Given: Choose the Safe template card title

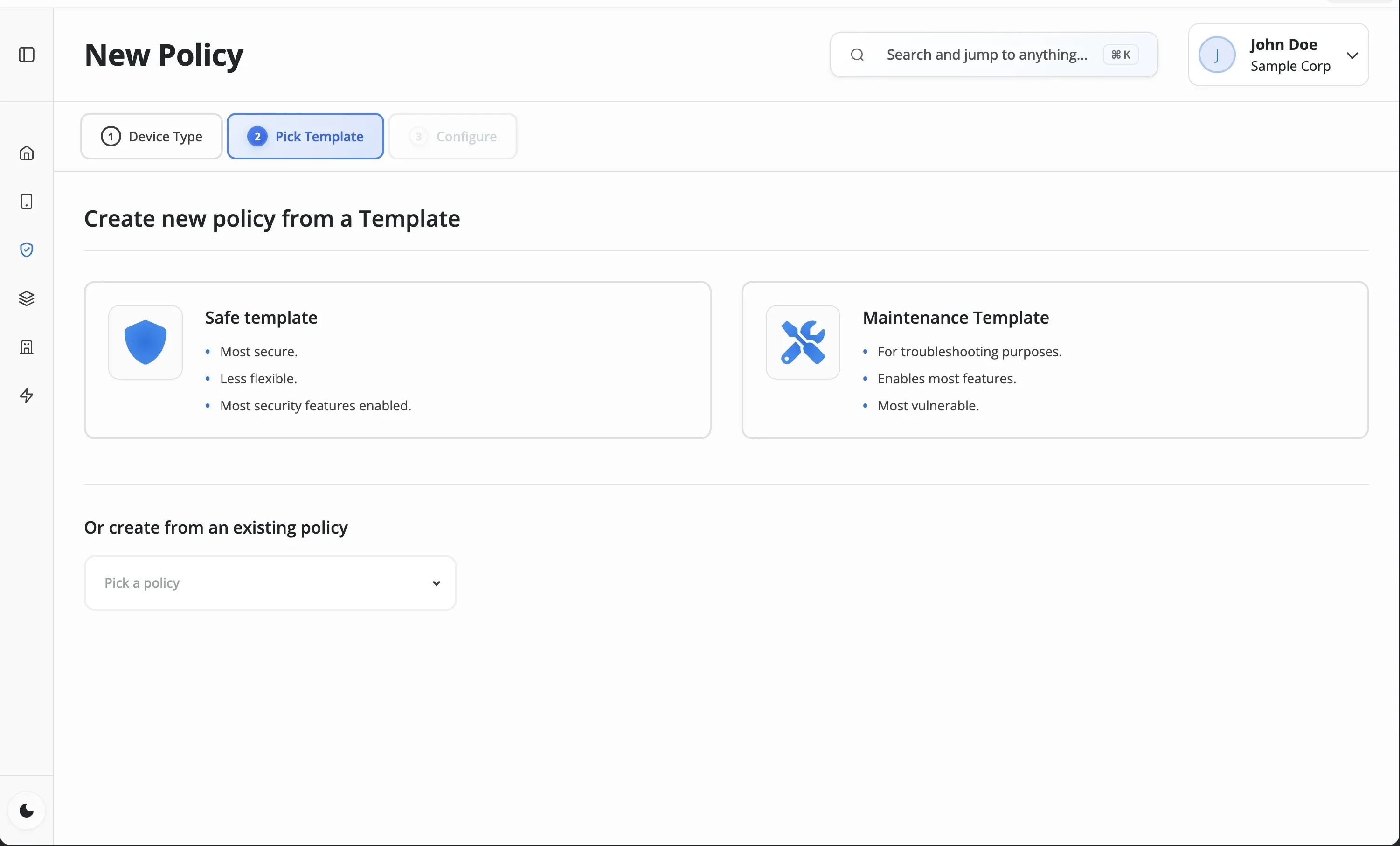Looking at the screenshot, I should pyautogui.click(x=261, y=318).
